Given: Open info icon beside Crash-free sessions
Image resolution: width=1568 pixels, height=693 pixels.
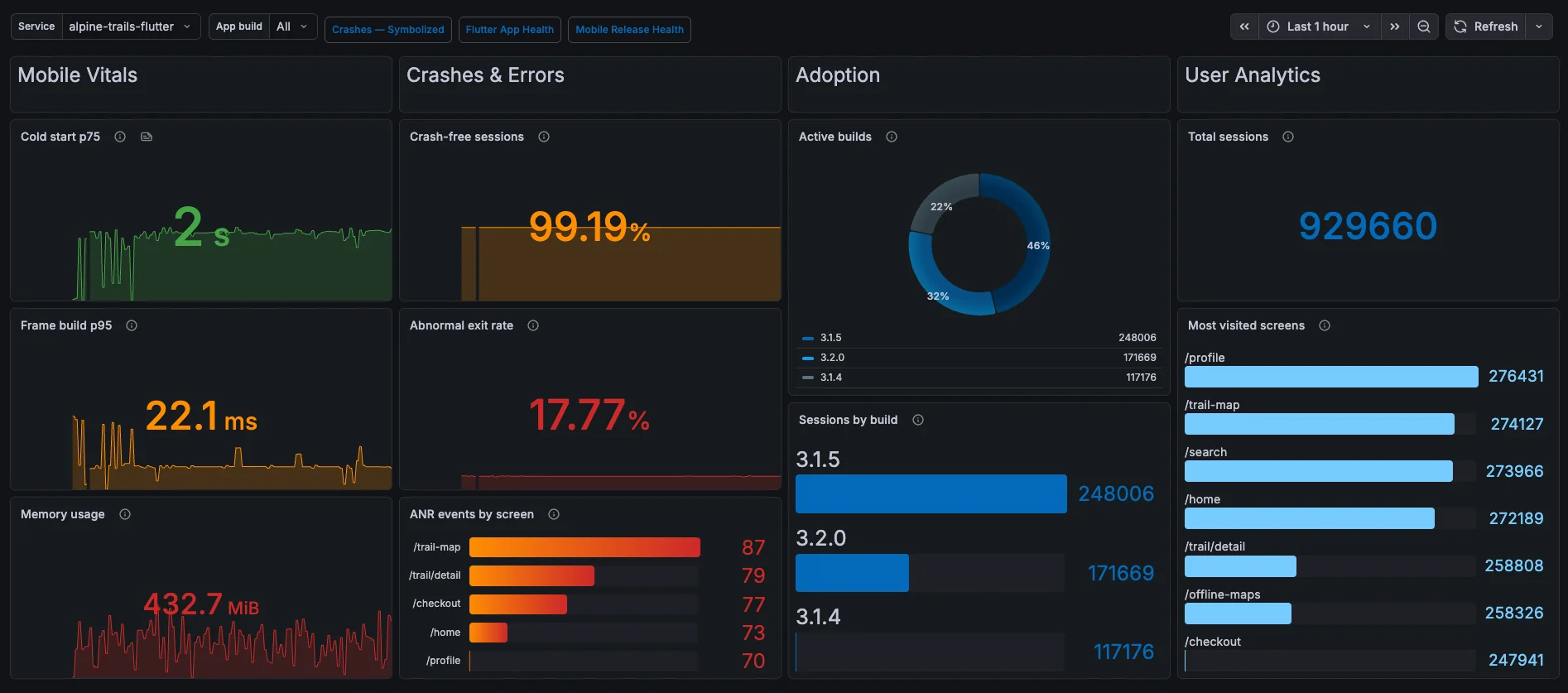Looking at the screenshot, I should tap(544, 137).
